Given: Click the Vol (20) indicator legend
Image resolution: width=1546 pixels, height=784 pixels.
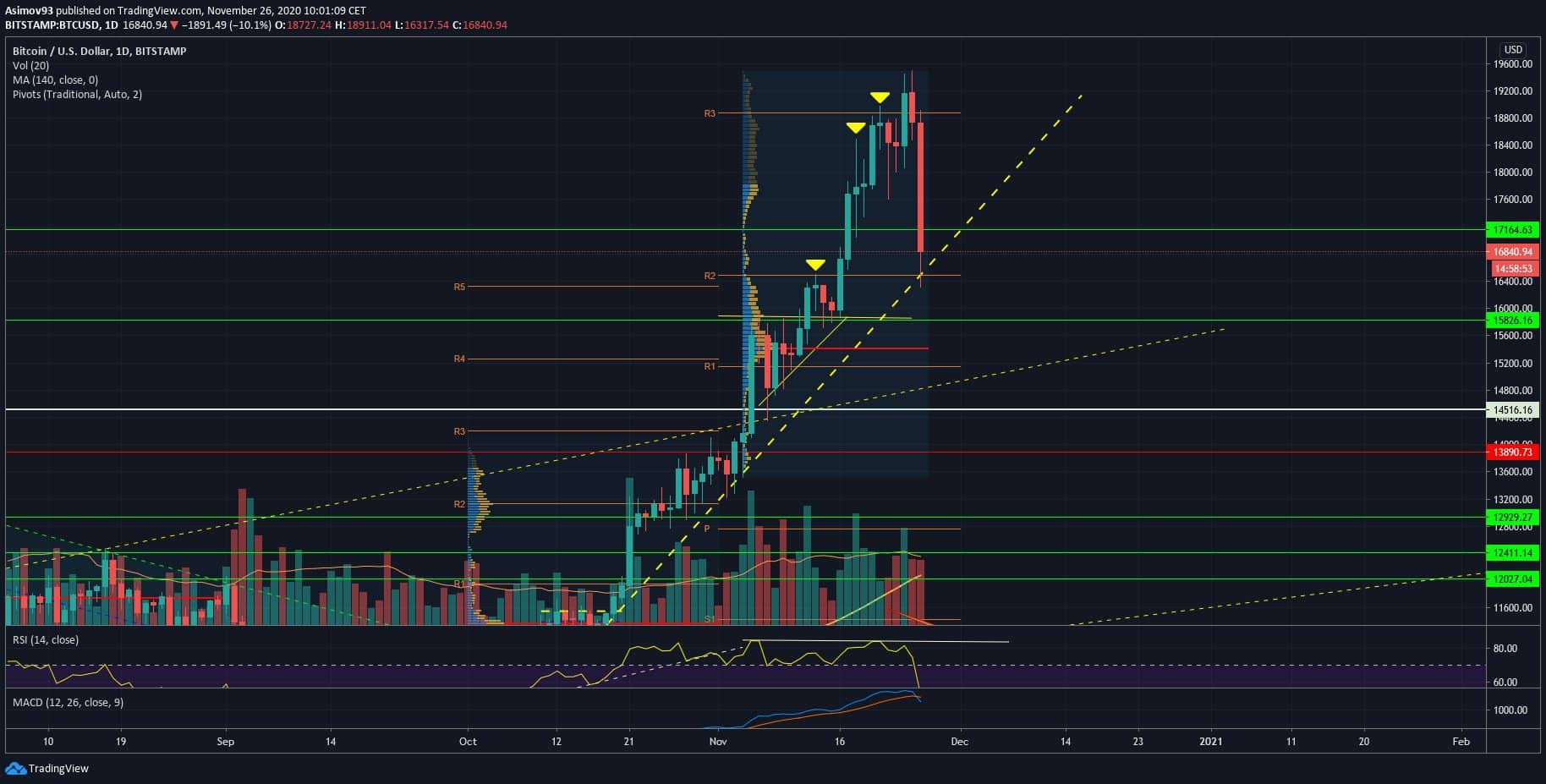Looking at the screenshot, I should [31, 66].
